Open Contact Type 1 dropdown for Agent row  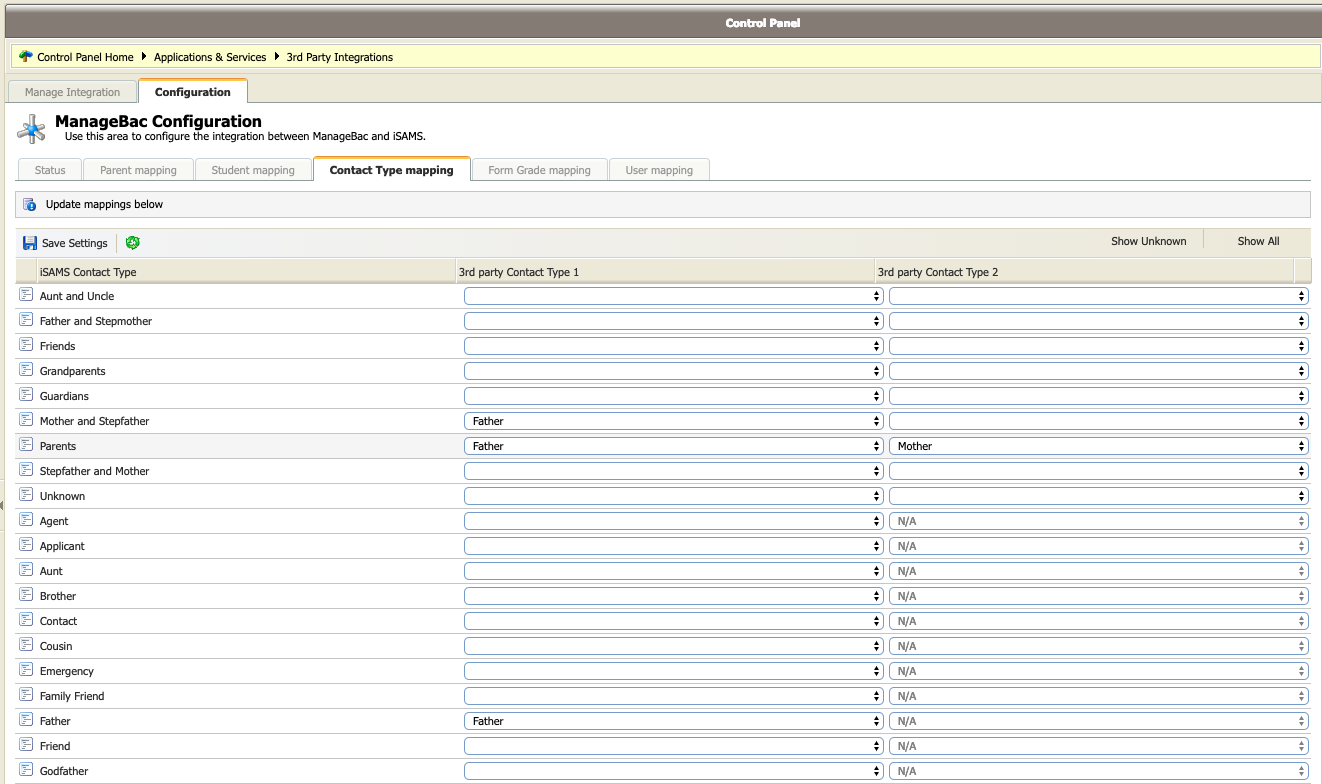pos(673,521)
